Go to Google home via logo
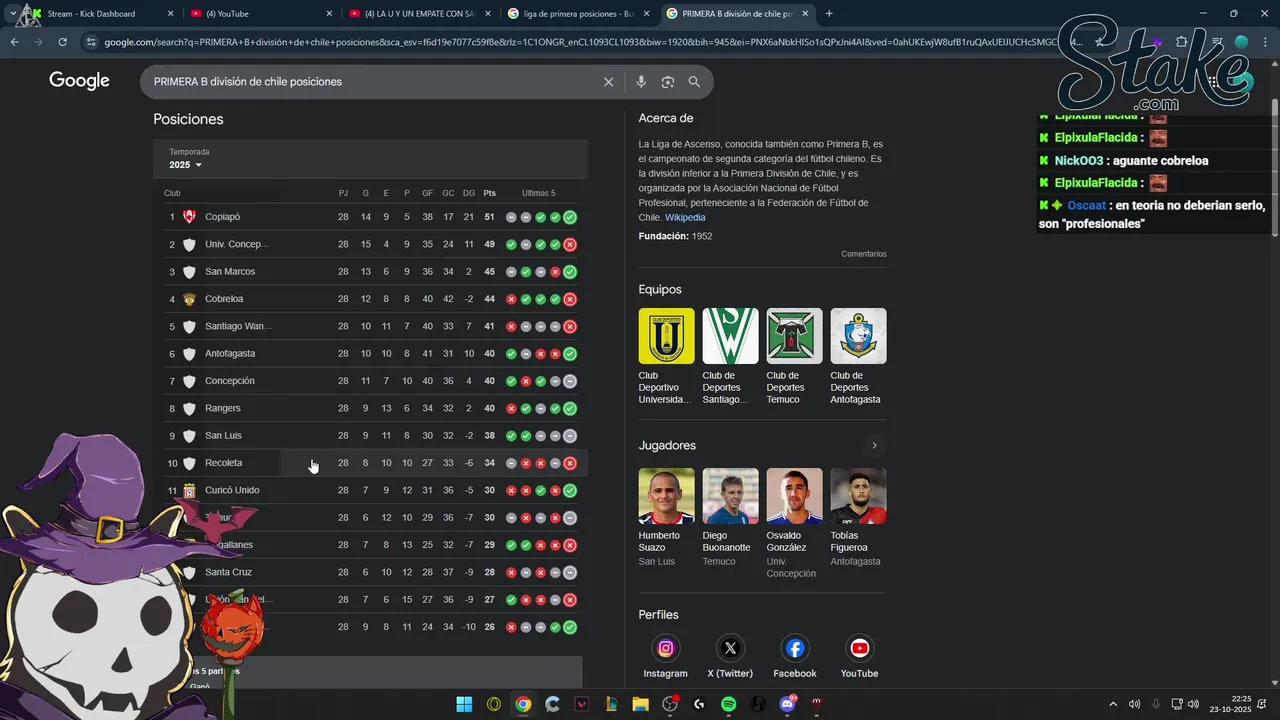1280x720 pixels. [x=79, y=81]
